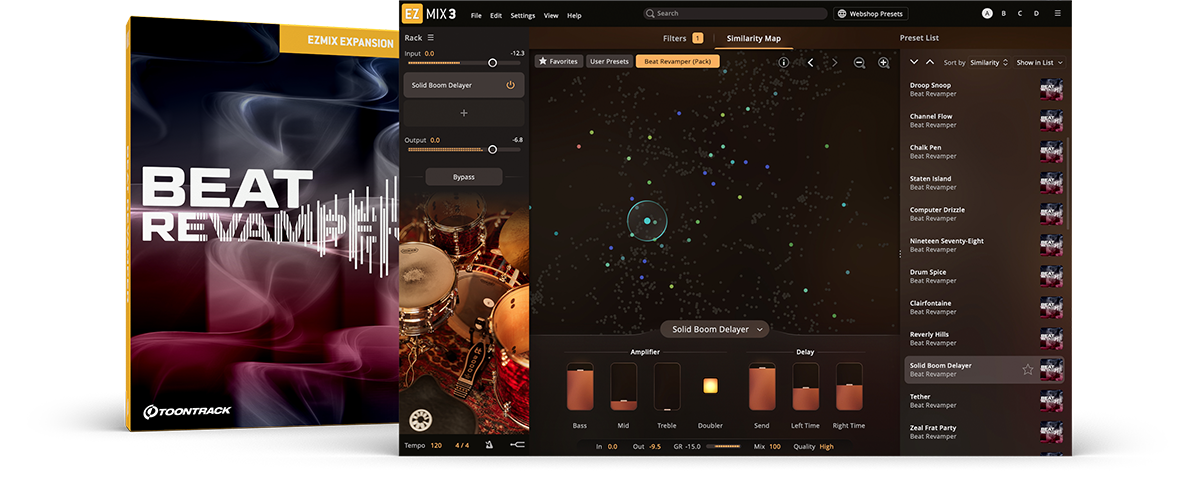The height and width of the screenshot is (488, 1200).
Task: Click the cable routing icon in the bottom bar
Action: pyautogui.click(x=516, y=445)
